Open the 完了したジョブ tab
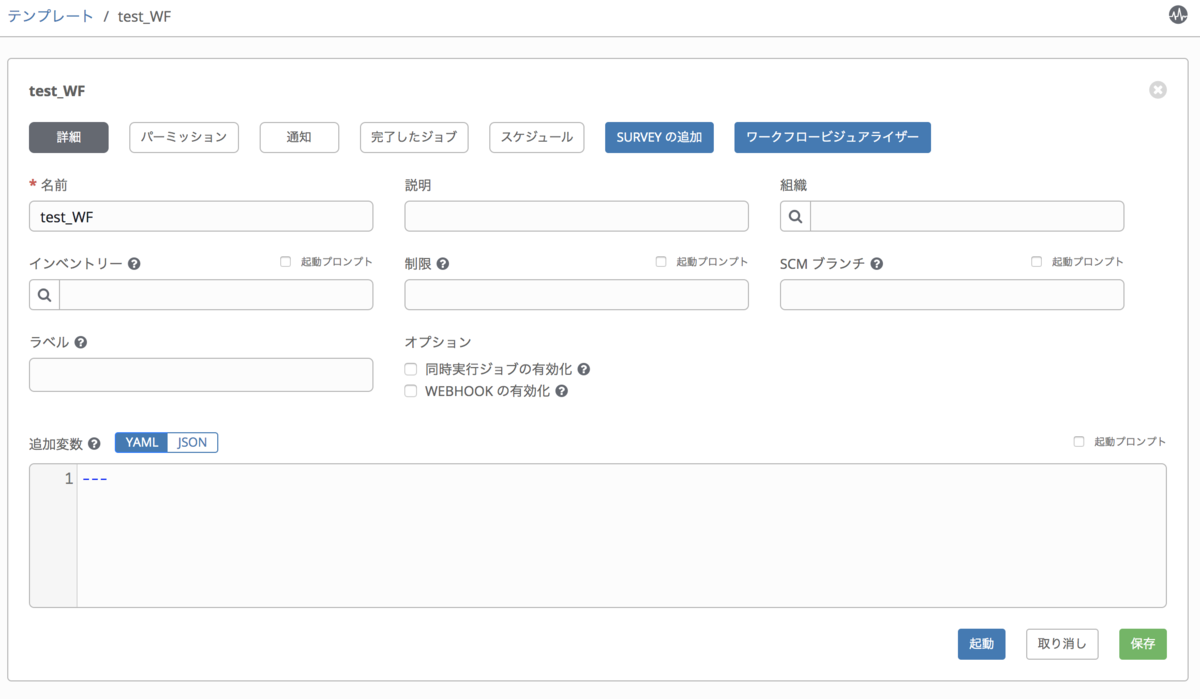Viewport: 1200px width, 699px height. coord(414,137)
